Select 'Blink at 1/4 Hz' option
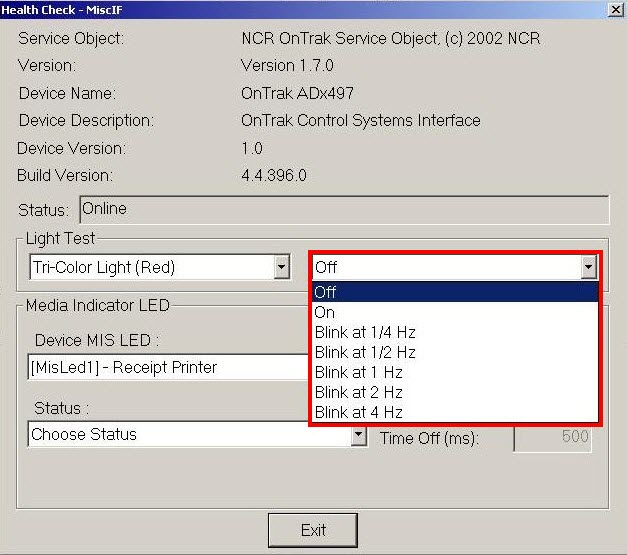The height and width of the screenshot is (555, 627). (455, 332)
